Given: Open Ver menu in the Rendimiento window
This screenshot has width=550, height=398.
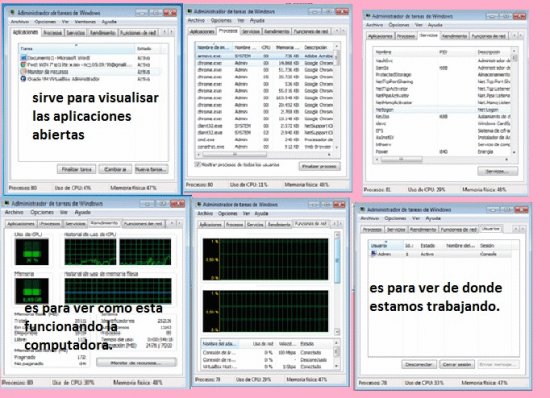Looking at the screenshot, I should pos(63,212).
